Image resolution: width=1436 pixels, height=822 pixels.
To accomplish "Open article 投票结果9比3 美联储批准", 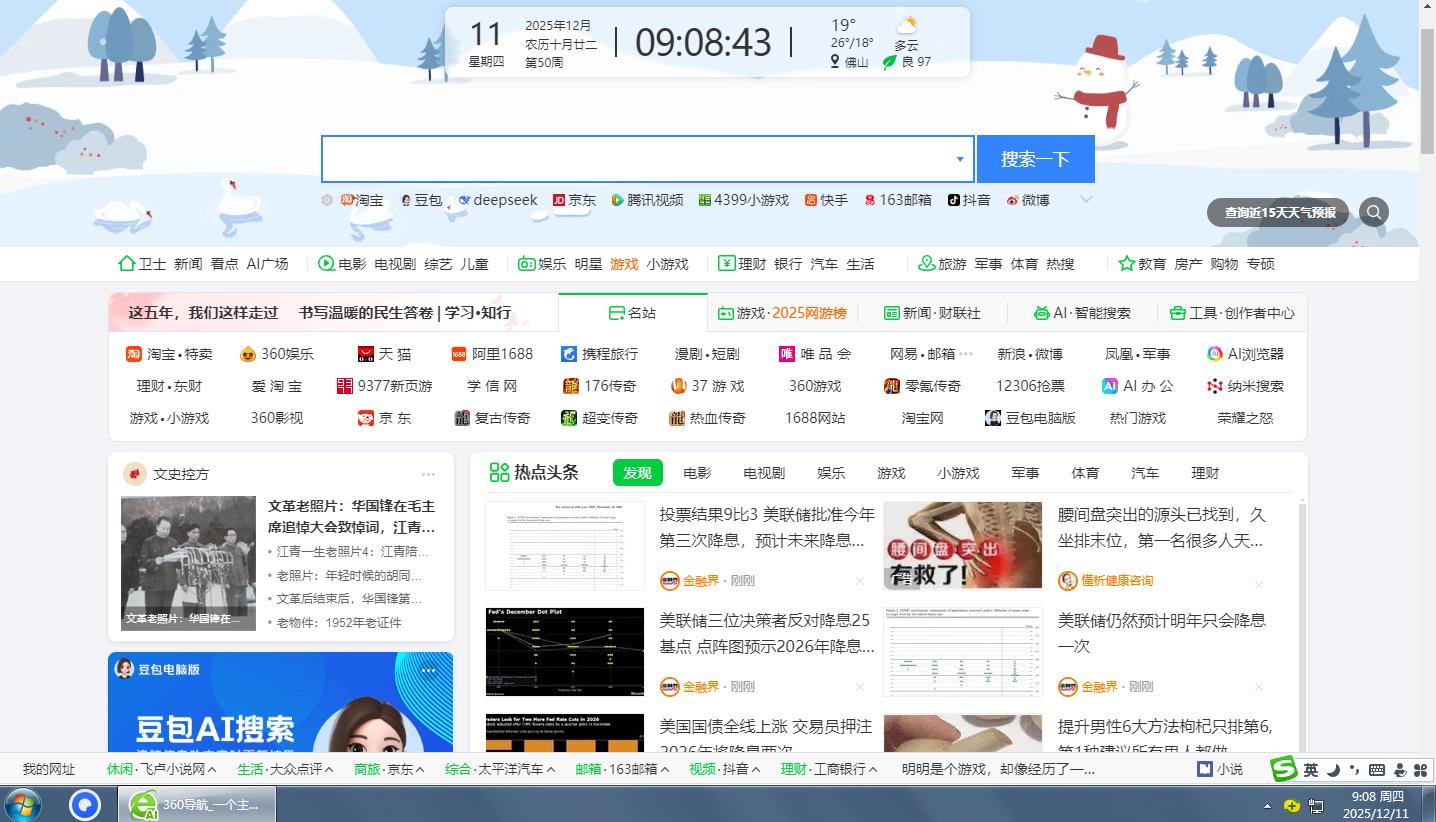I will 766,527.
